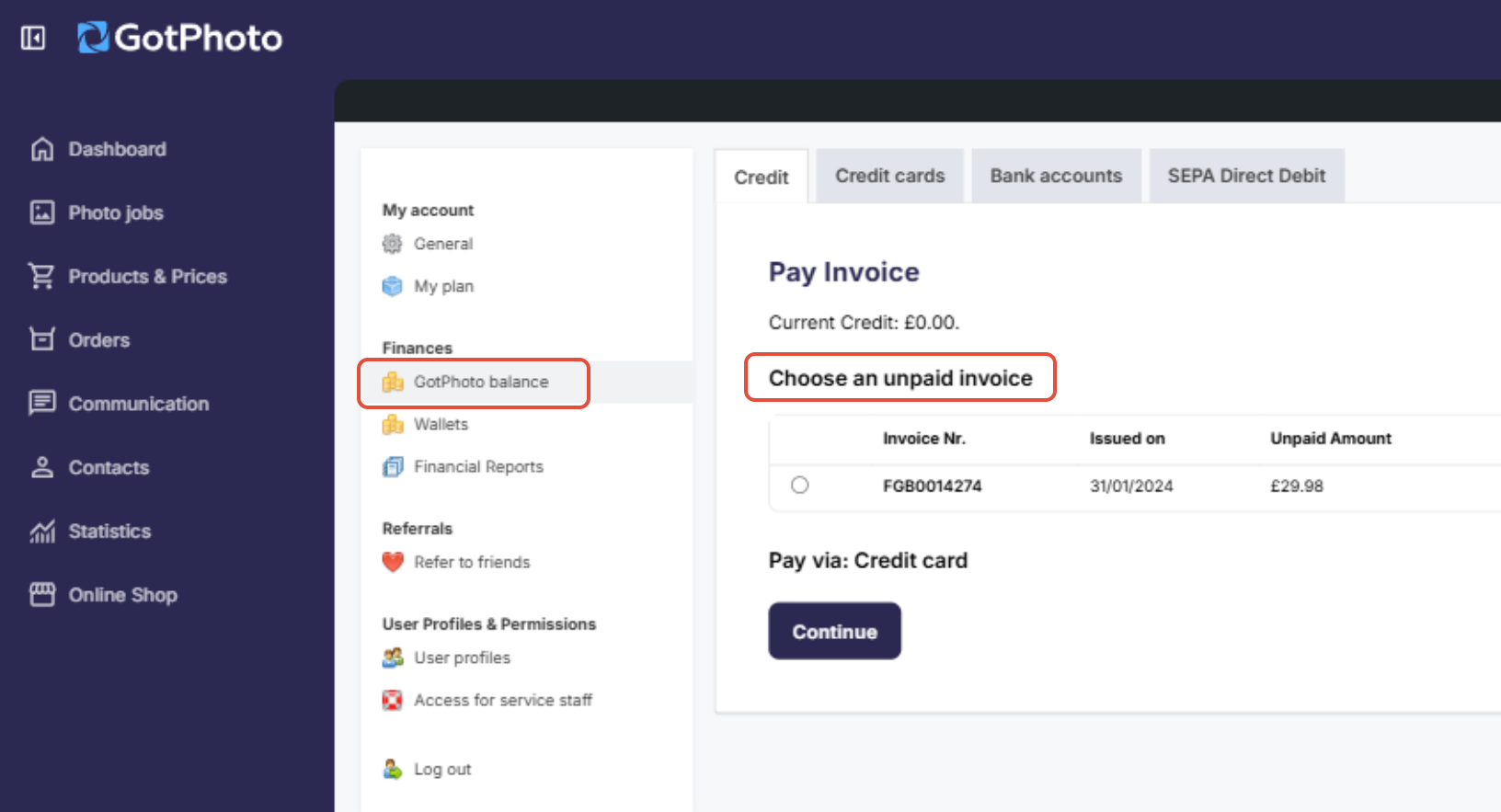
Task: Click the Dashboard home icon
Action: 42,149
